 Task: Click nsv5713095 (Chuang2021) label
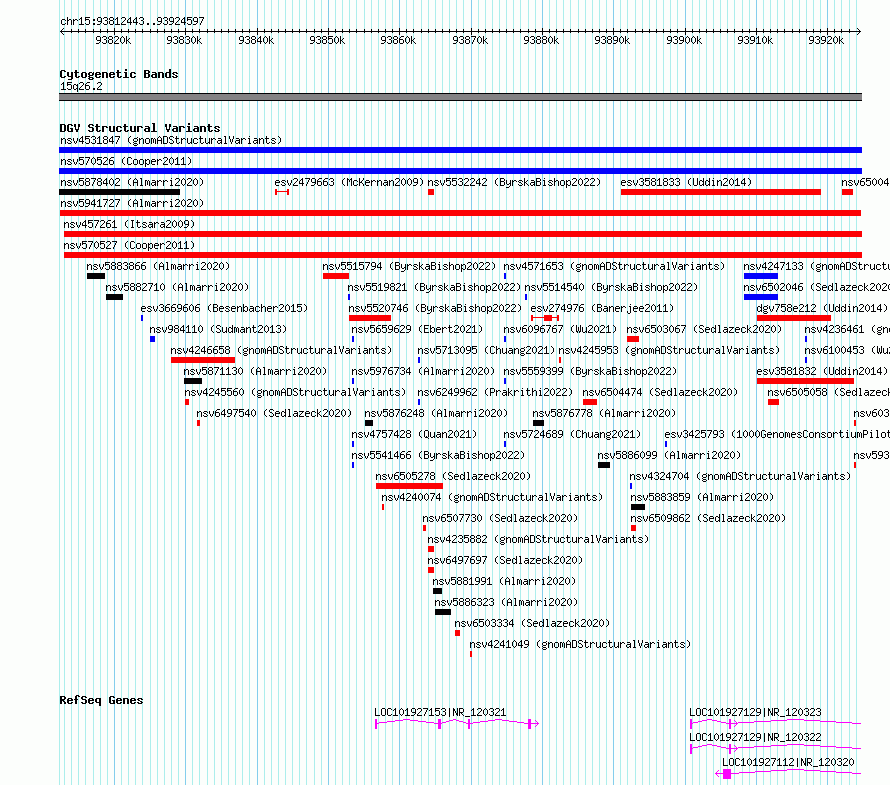coord(486,350)
